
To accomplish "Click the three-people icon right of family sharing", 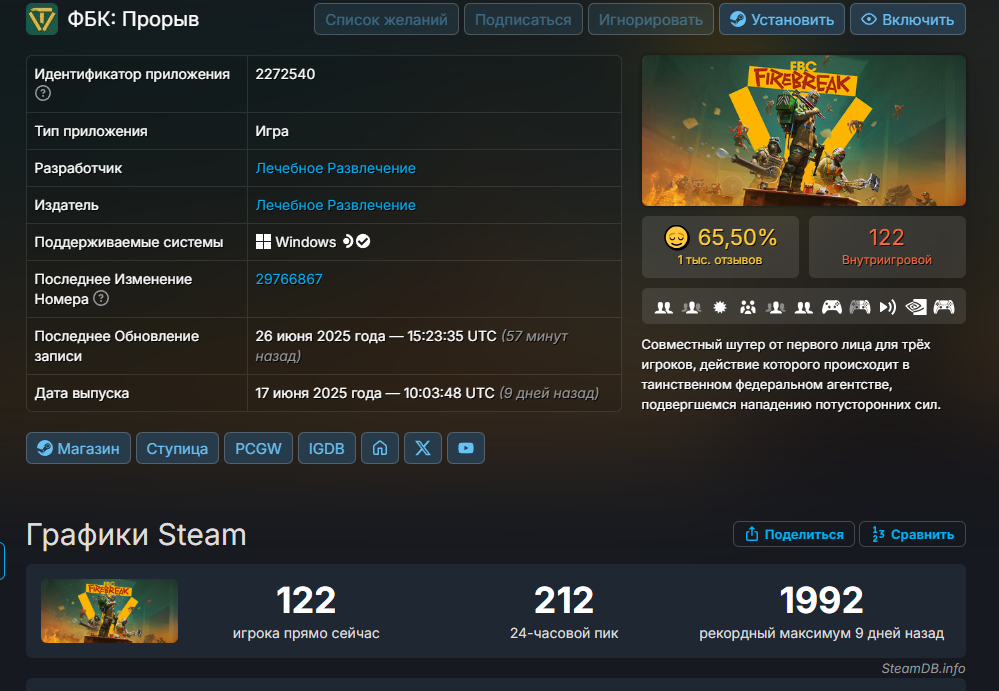I will coord(775,308).
